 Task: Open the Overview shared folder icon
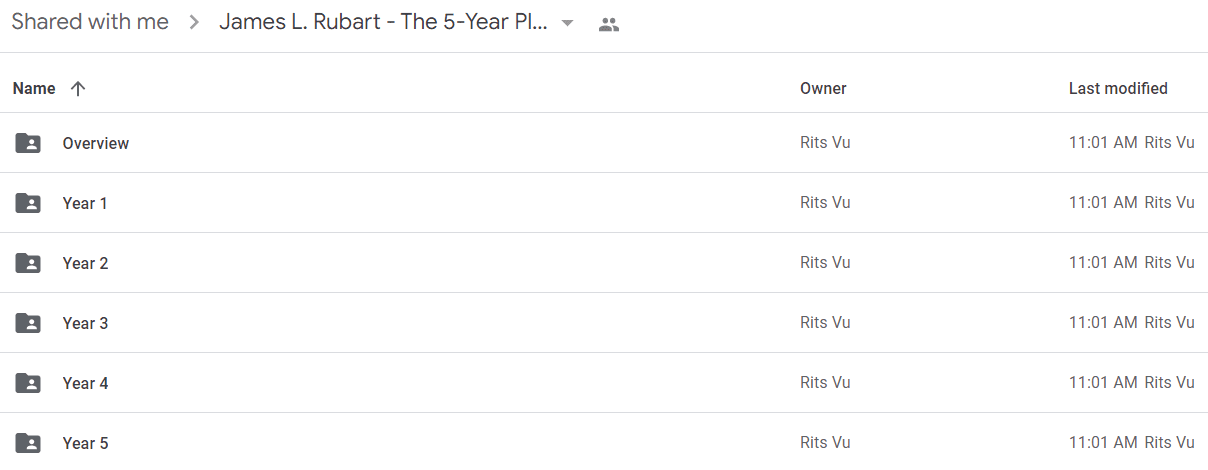coord(28,143)
